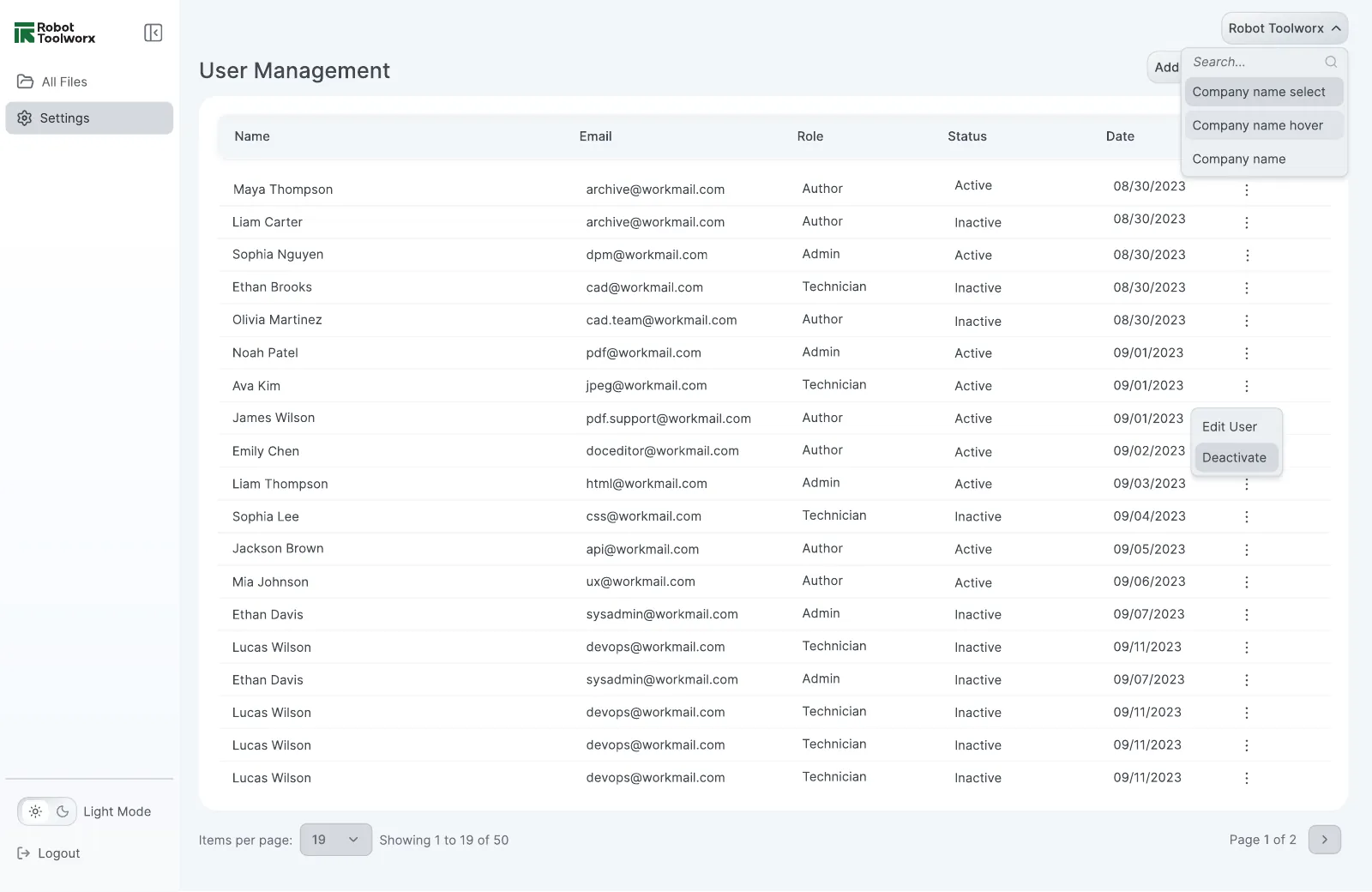This screenshot has width=1372, height=892.
Task: Choose Deactivate from the context menu
Action: point(1236,457)
